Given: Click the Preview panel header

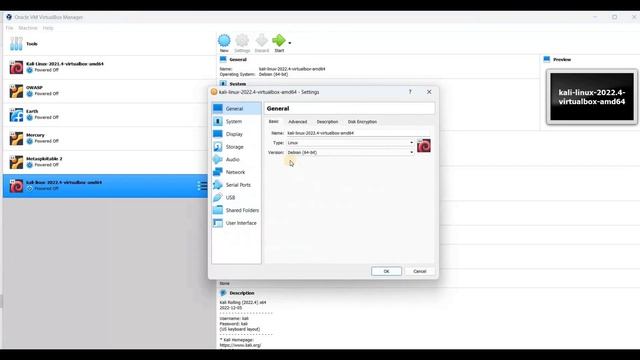Looking at the screenshot, I should pyautogui.click(x=562, y=59).
